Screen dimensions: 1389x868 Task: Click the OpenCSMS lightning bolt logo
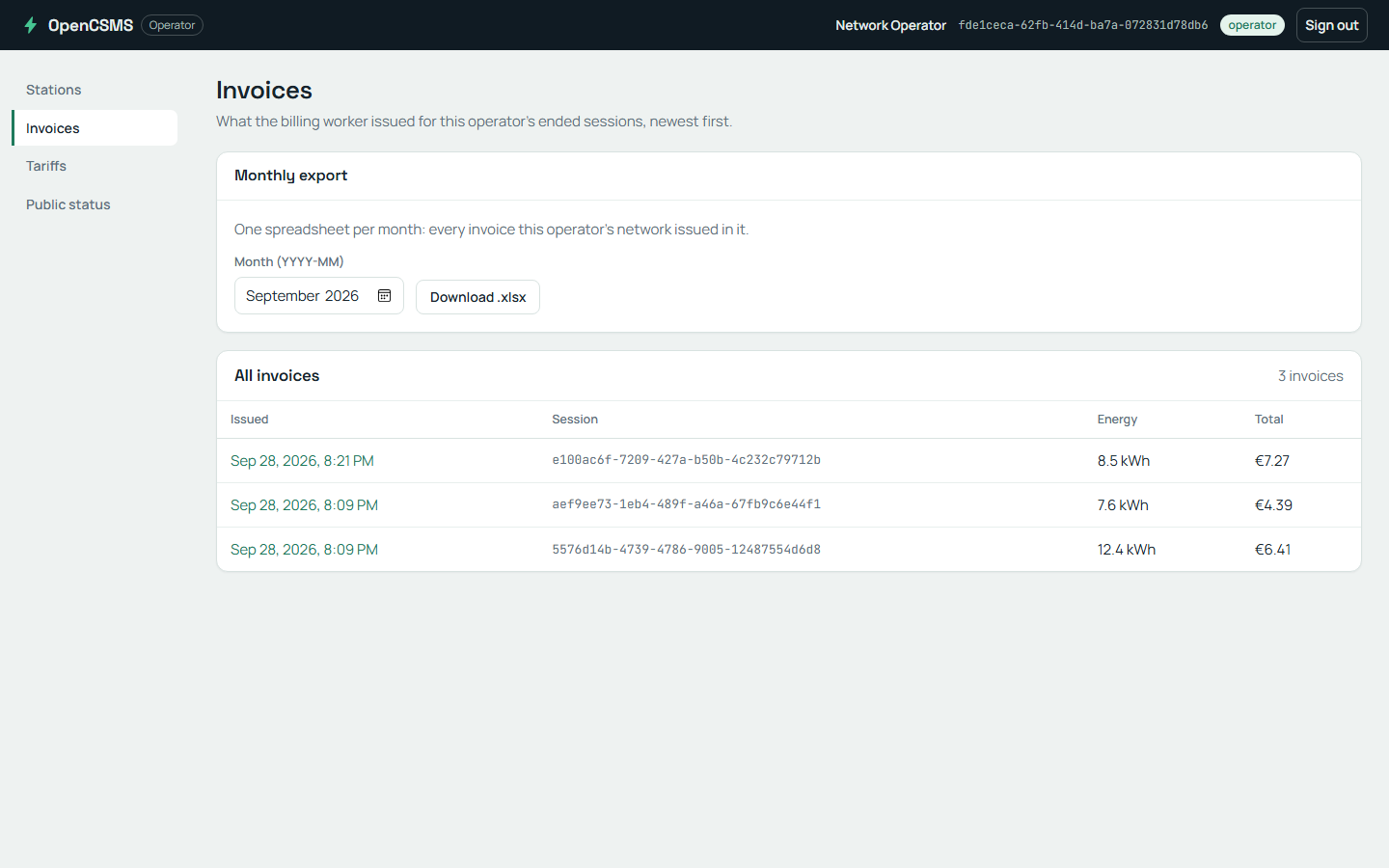click(x=30, y=25)
